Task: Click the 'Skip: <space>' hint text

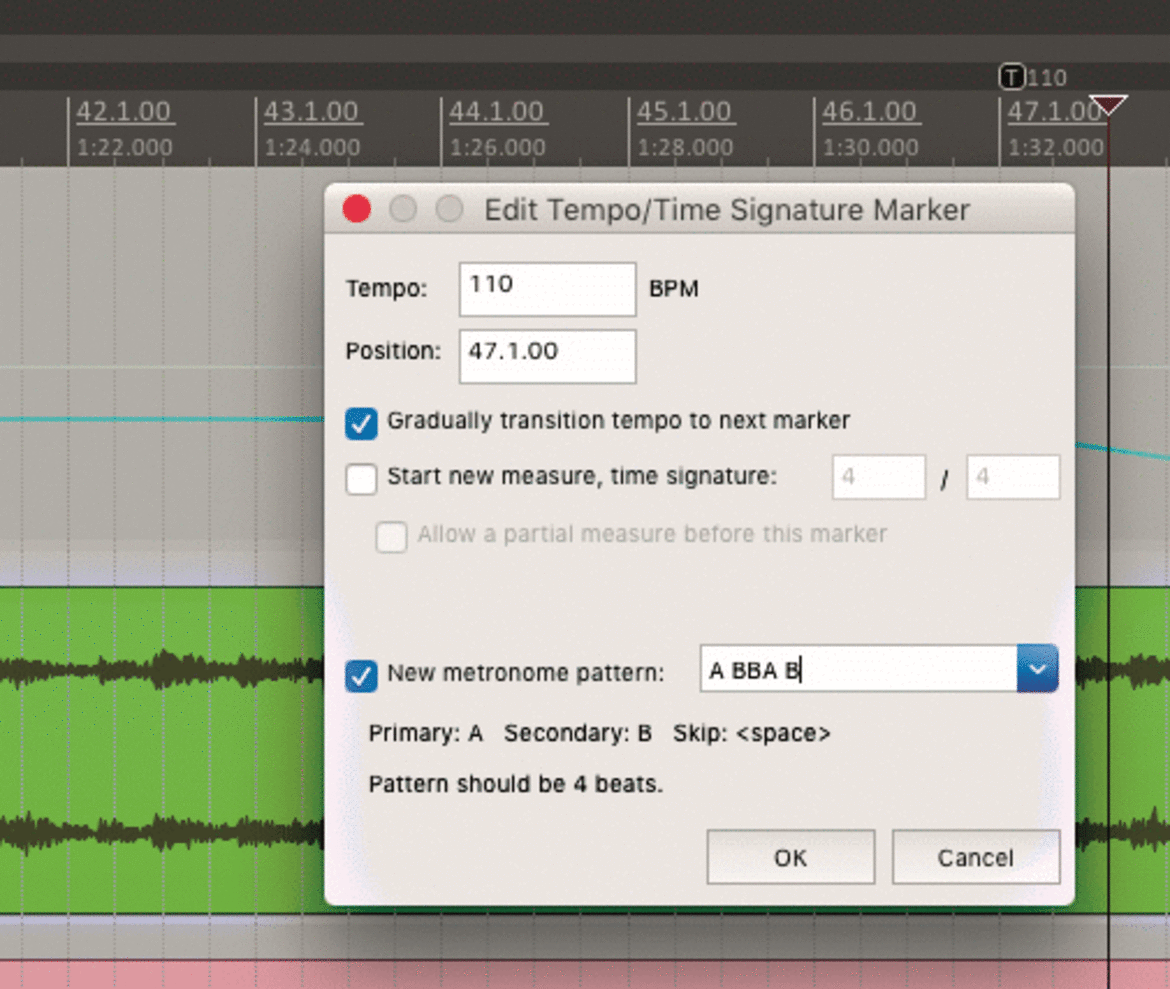Action: pyautogui.click(x=751, y=734)
